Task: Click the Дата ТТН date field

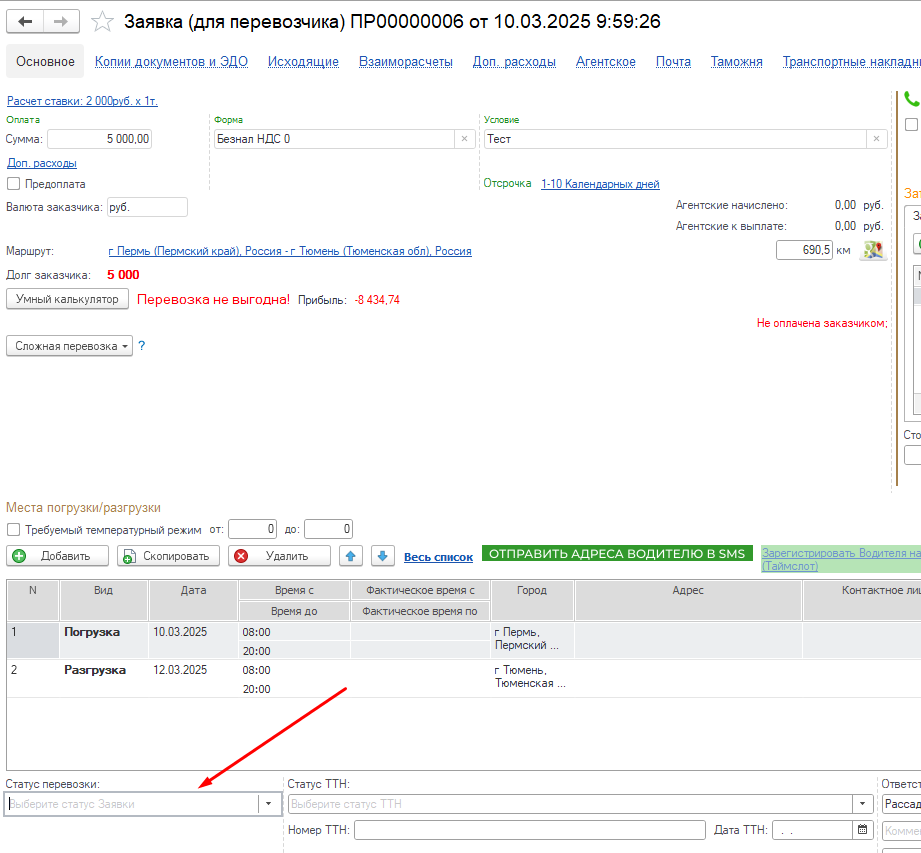Action: [x=813, y=830]
